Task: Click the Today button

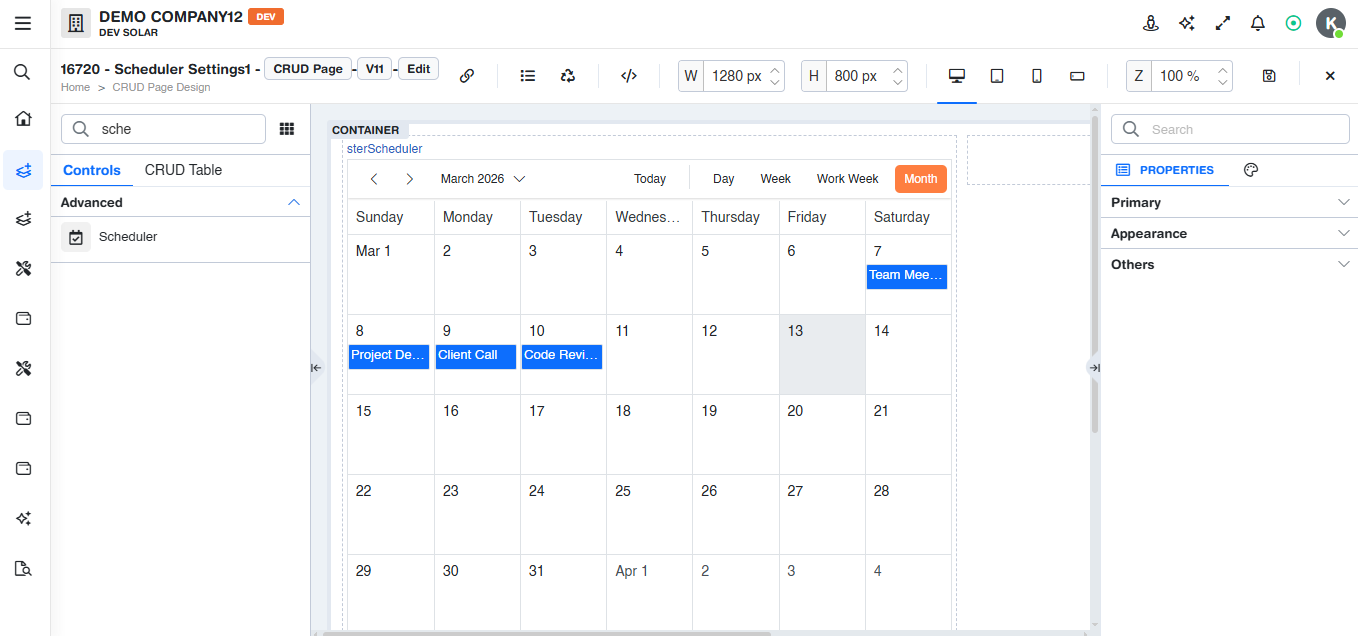Action: pos(650,179)
